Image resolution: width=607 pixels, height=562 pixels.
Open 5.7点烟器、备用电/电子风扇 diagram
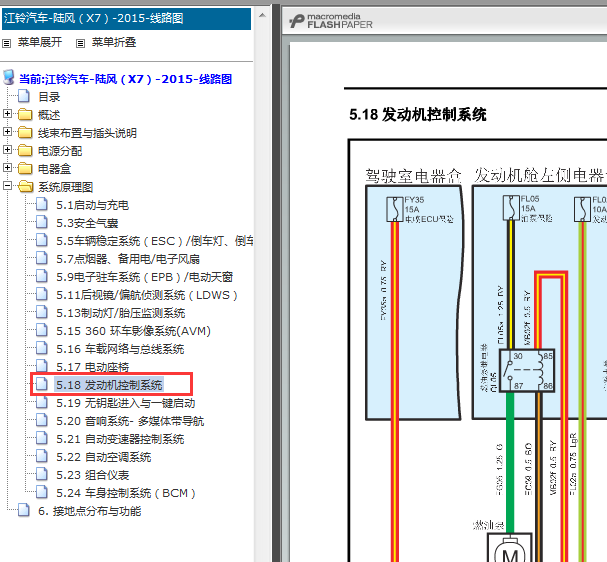128,259
